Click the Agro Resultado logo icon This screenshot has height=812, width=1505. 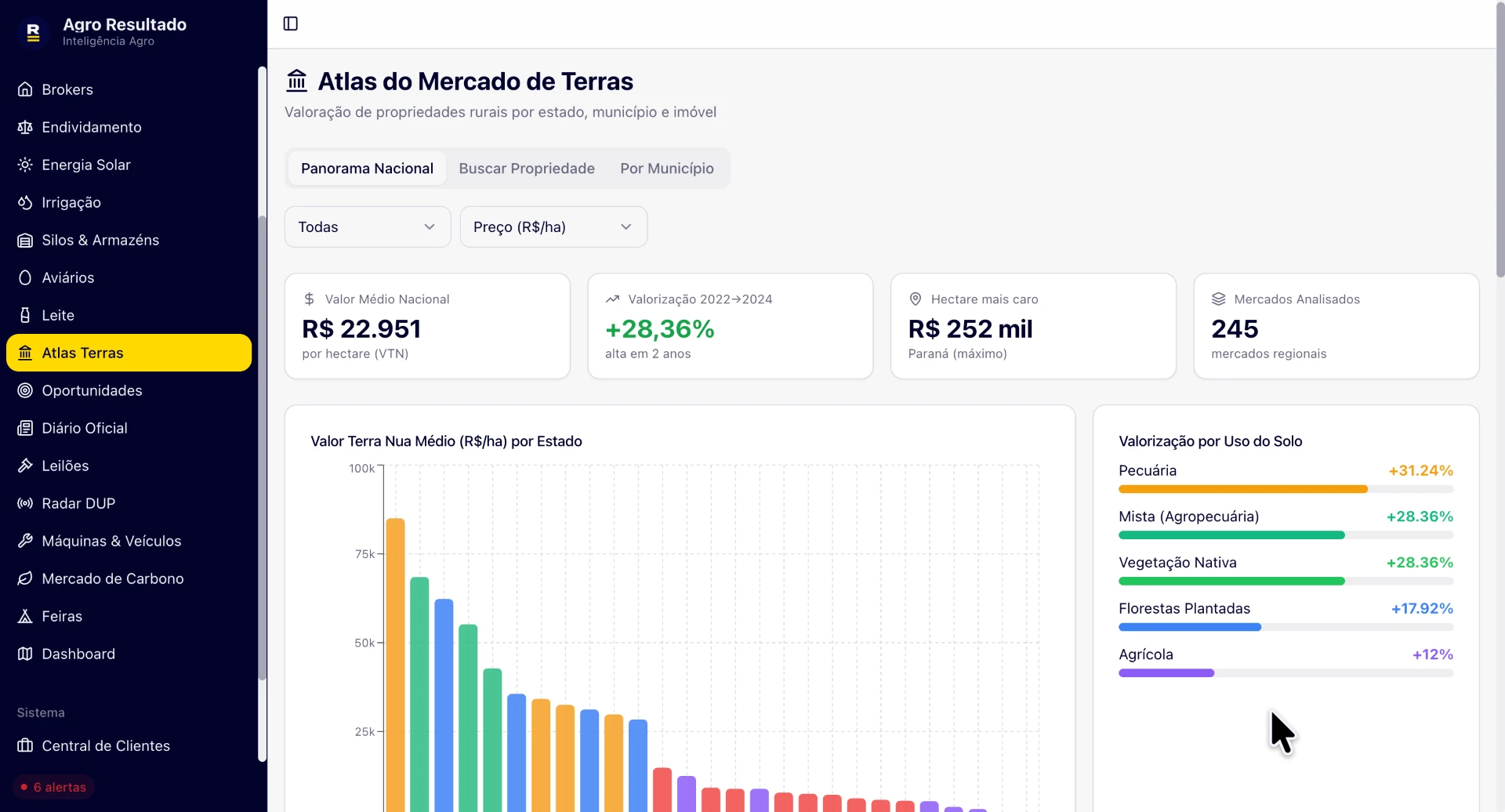click(x=33, y=32)
